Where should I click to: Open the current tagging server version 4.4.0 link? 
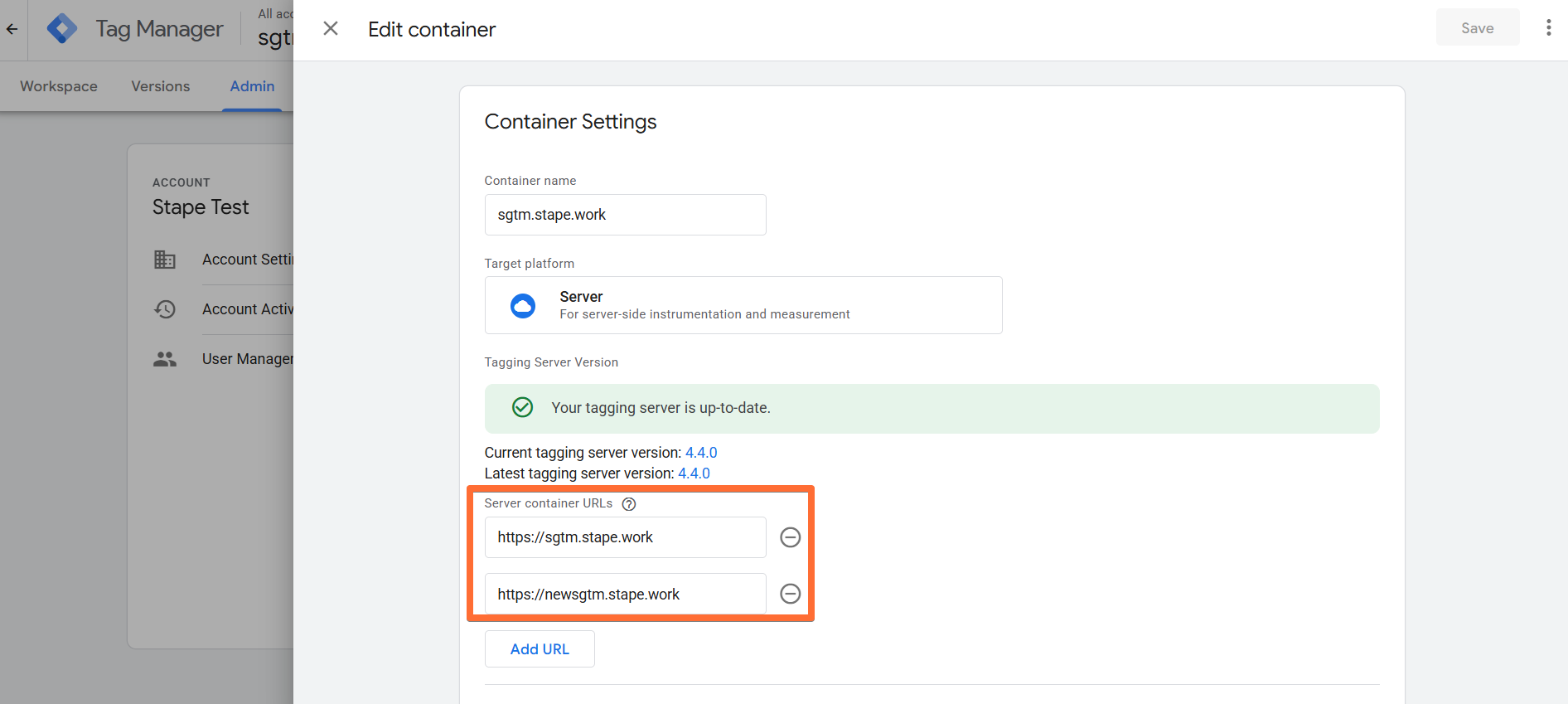click(x=701, y=453)
